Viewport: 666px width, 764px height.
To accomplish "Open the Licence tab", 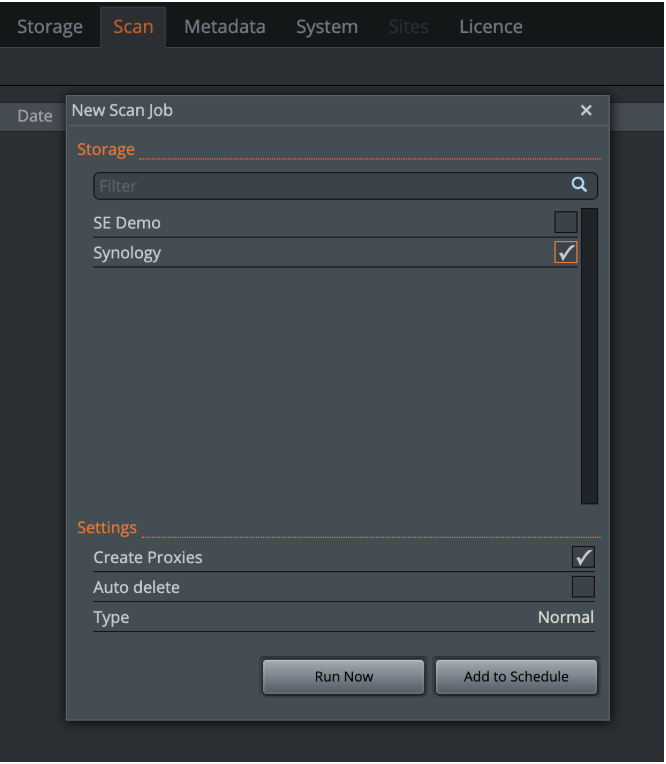I will click(x=491, y=26).
